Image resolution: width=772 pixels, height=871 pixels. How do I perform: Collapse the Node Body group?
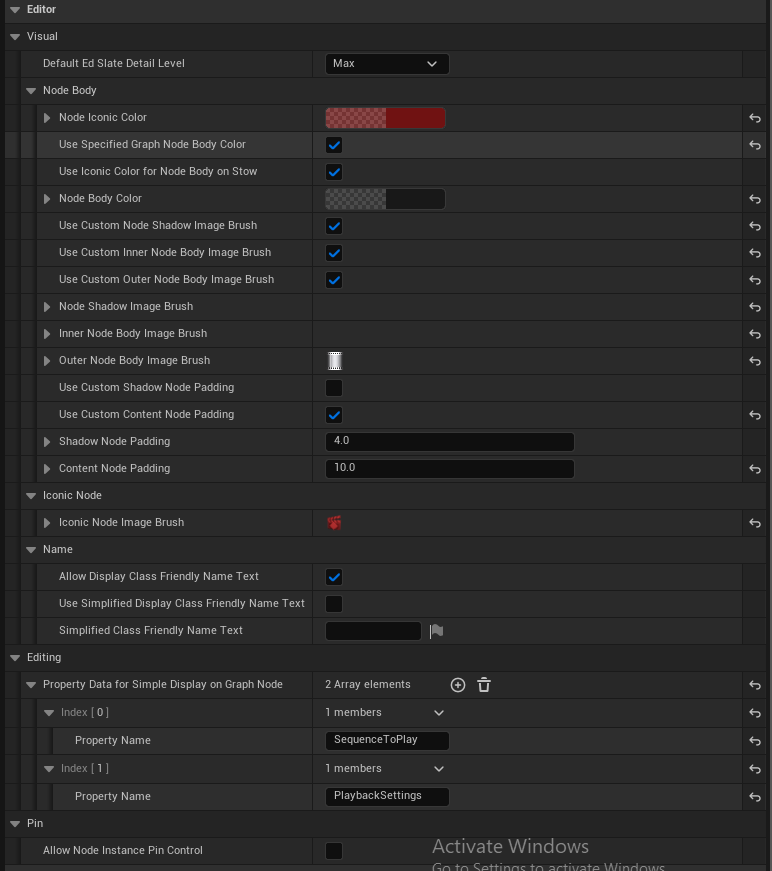tap(31, 91)
